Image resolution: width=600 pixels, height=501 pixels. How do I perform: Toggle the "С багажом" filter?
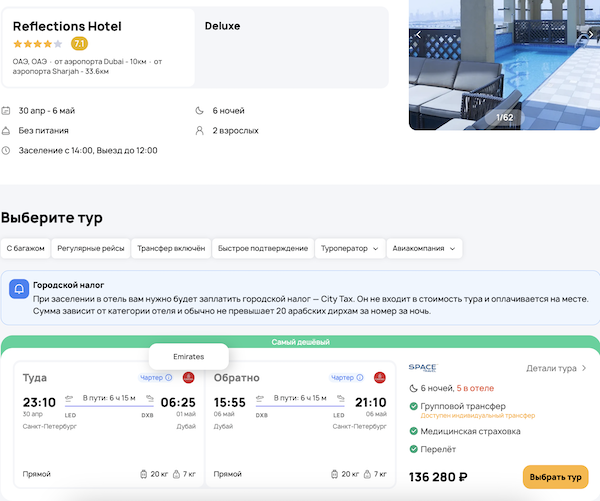click(x=23, y=248)
